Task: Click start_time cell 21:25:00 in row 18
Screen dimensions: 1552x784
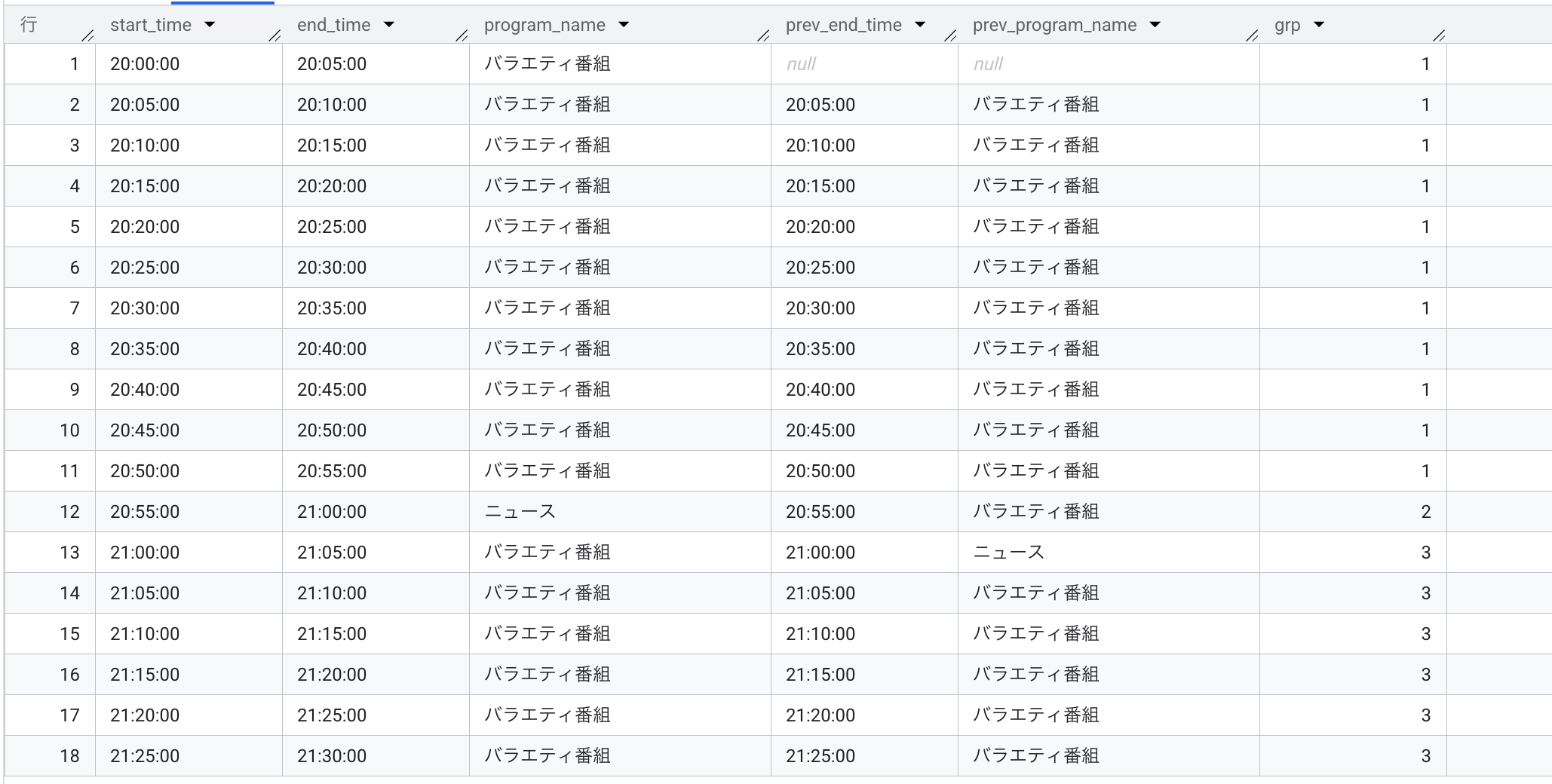Action: (145, 756)
